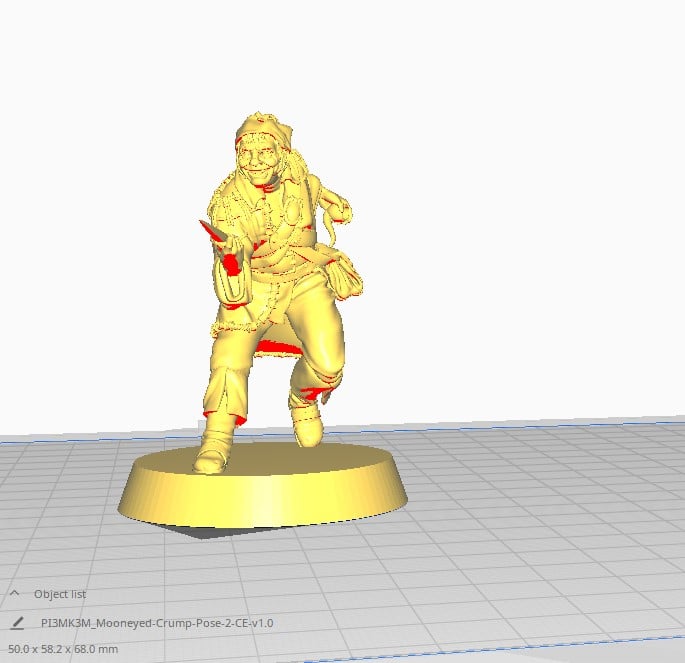This screenshot has height=663, width=685.
Task: Click the 50.0 x 58.2 x 68.0 mm dimensions
Action: [x=63, y=649]
